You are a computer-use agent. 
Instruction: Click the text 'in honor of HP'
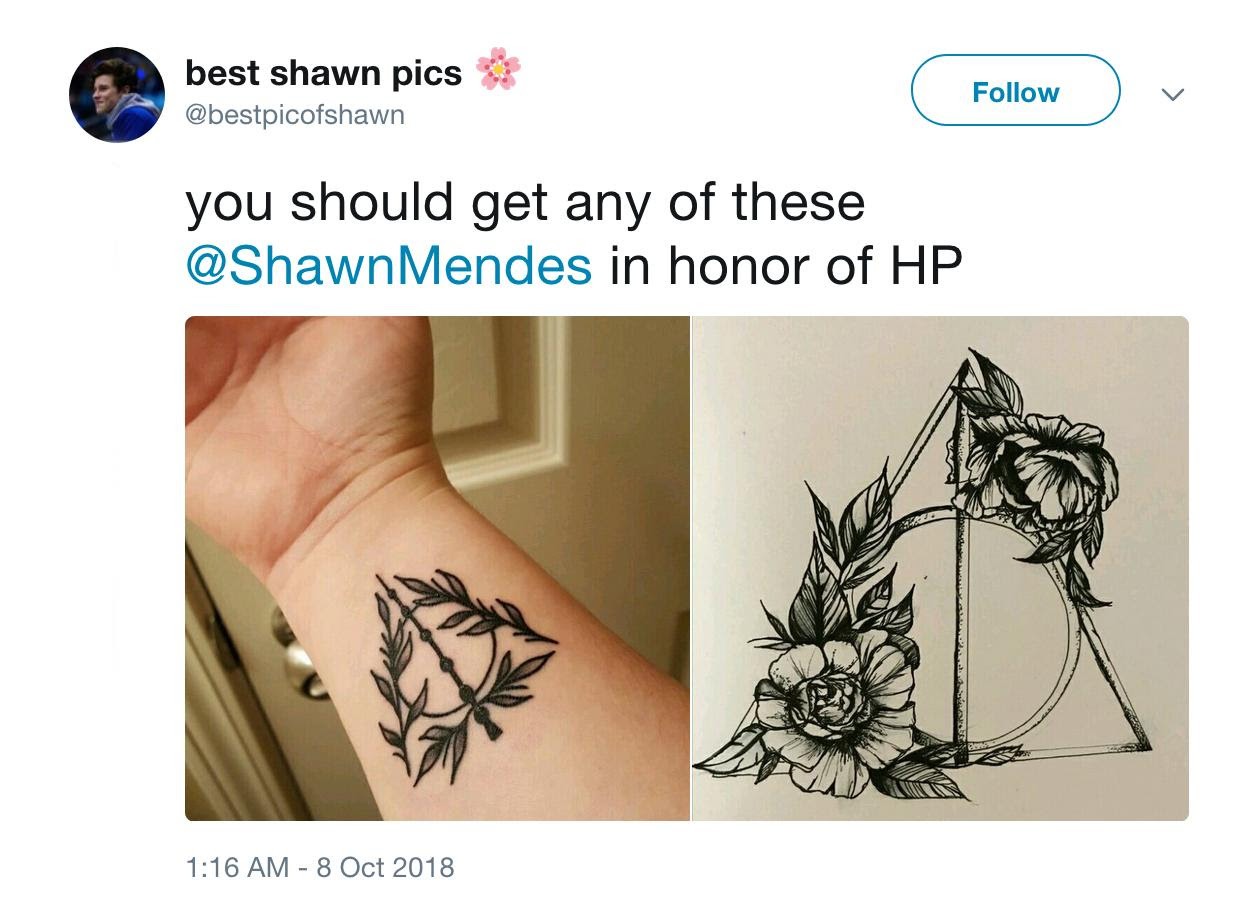pos(785,265)
